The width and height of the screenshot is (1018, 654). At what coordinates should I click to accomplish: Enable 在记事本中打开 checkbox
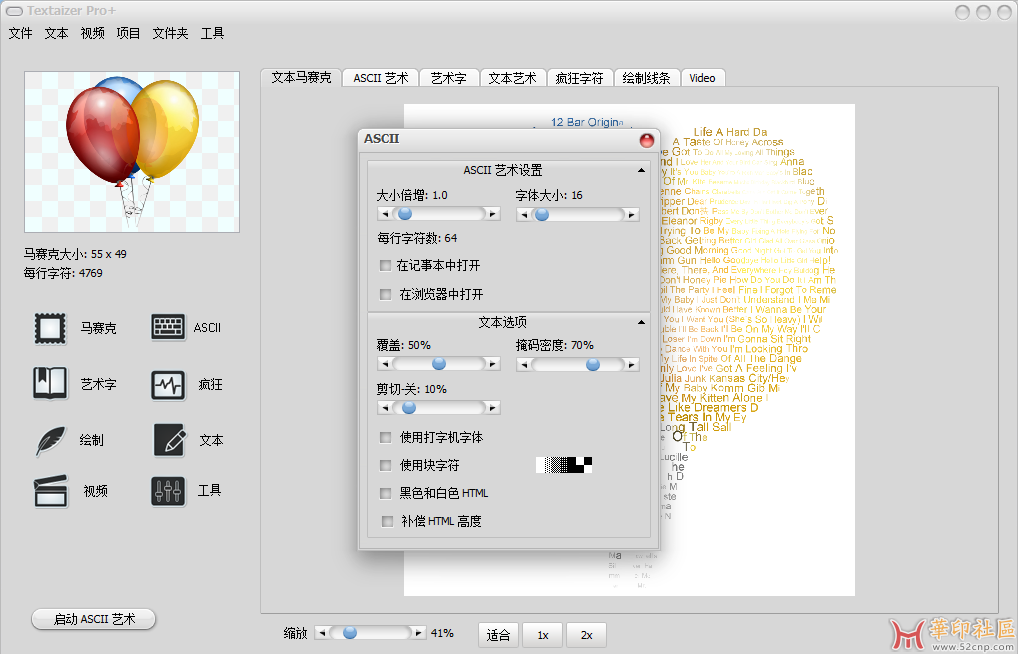click(x=386, y=266)
